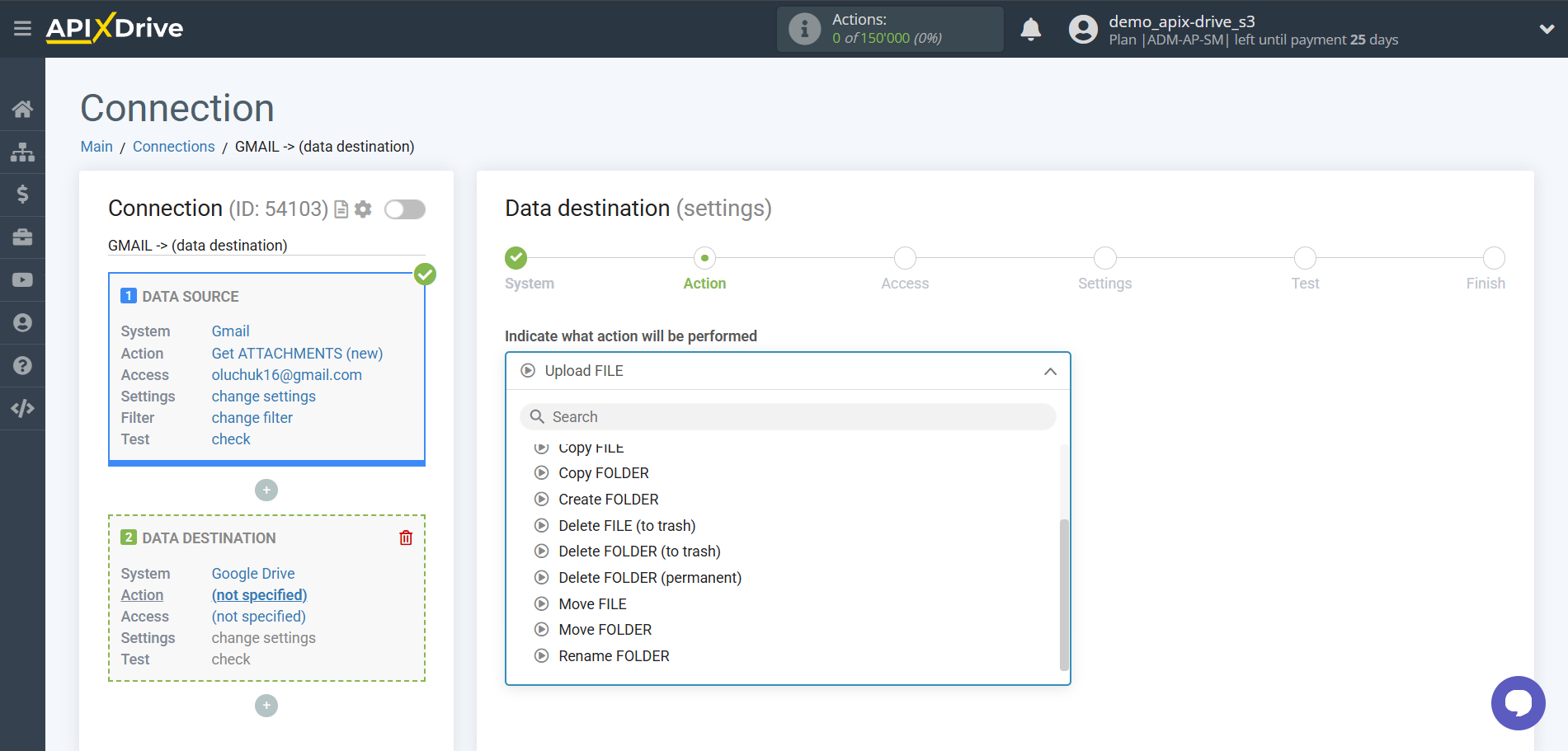Image resolution: width=1568 pixels, height=751 pixels.
Task: Select Delete FILE (to trash) action
Action: 627,526
